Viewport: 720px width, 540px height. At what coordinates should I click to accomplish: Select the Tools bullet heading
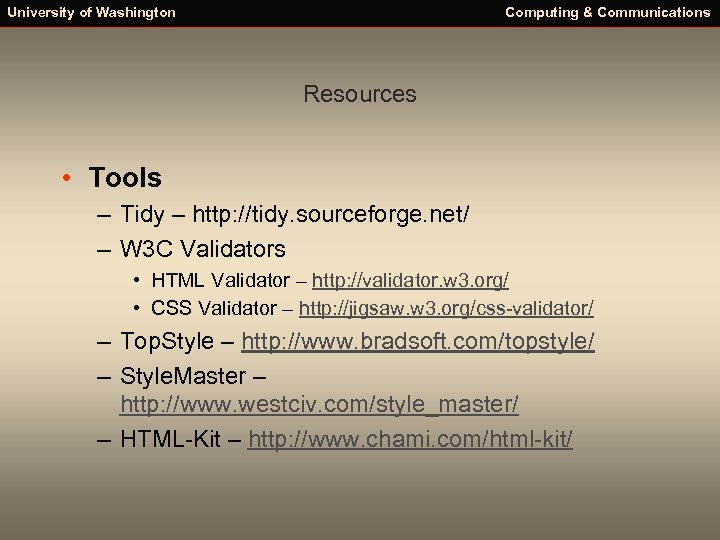(x=125, y=178)
